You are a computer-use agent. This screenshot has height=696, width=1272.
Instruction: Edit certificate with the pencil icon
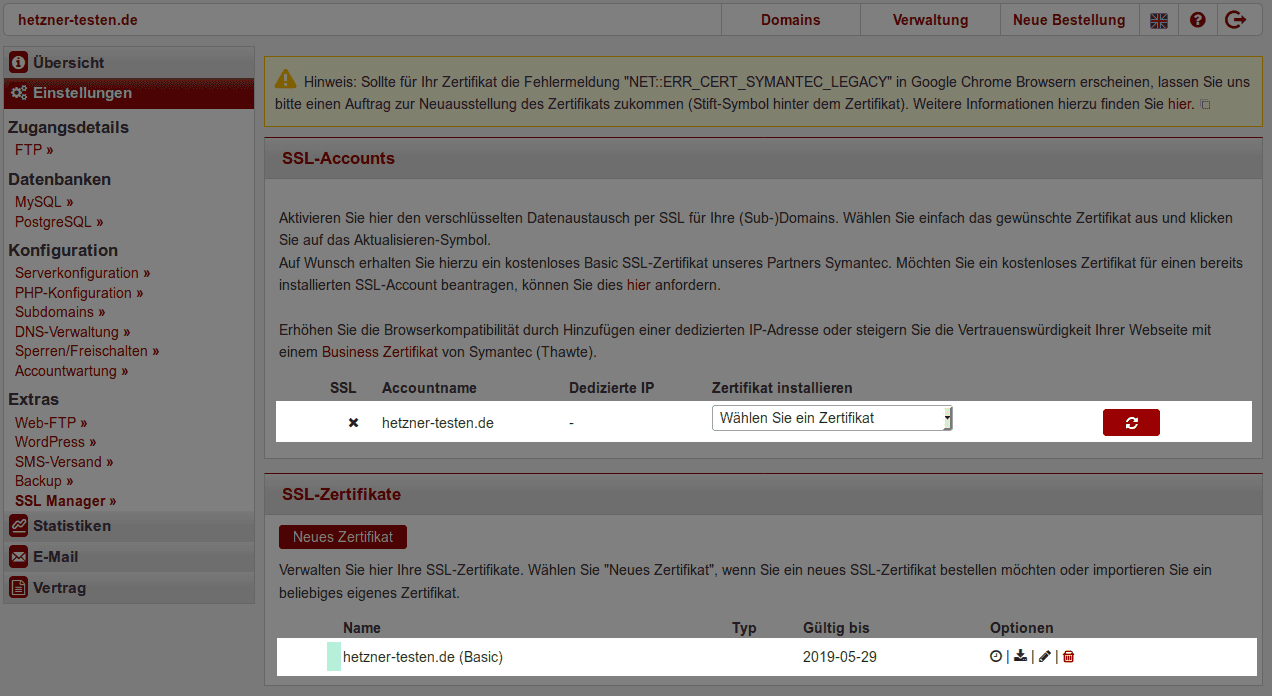click(x=1045, y=656)
